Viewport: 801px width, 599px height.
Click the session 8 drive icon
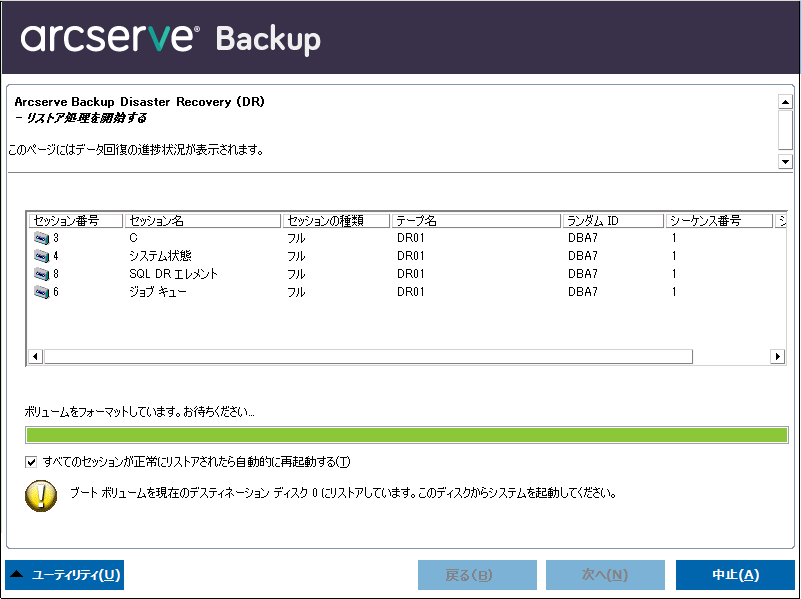click(x=41, y=274)
